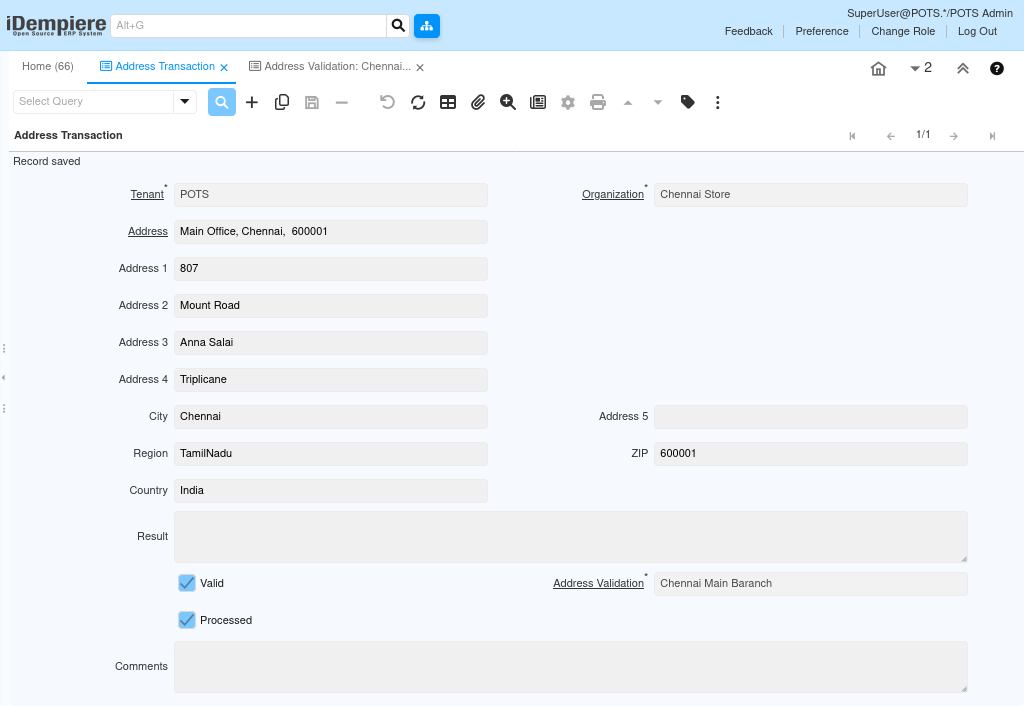Open the label tag icon

[x=688, y=102]
